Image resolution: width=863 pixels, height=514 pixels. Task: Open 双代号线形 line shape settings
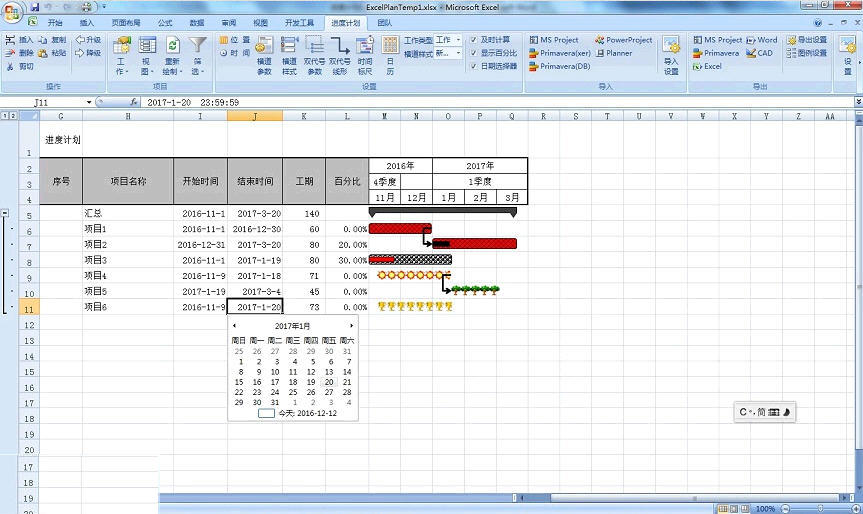340,56
